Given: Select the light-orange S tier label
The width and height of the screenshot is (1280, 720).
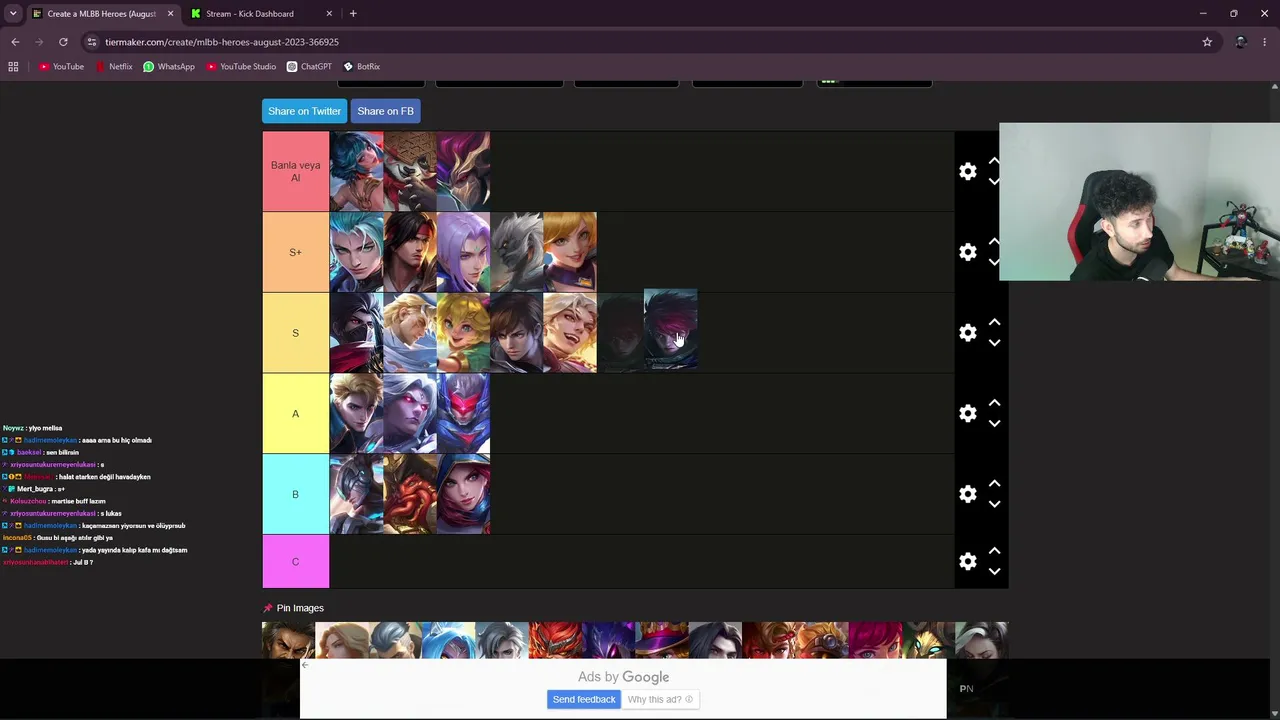Looking at the screenshot, I should point(295,333).
